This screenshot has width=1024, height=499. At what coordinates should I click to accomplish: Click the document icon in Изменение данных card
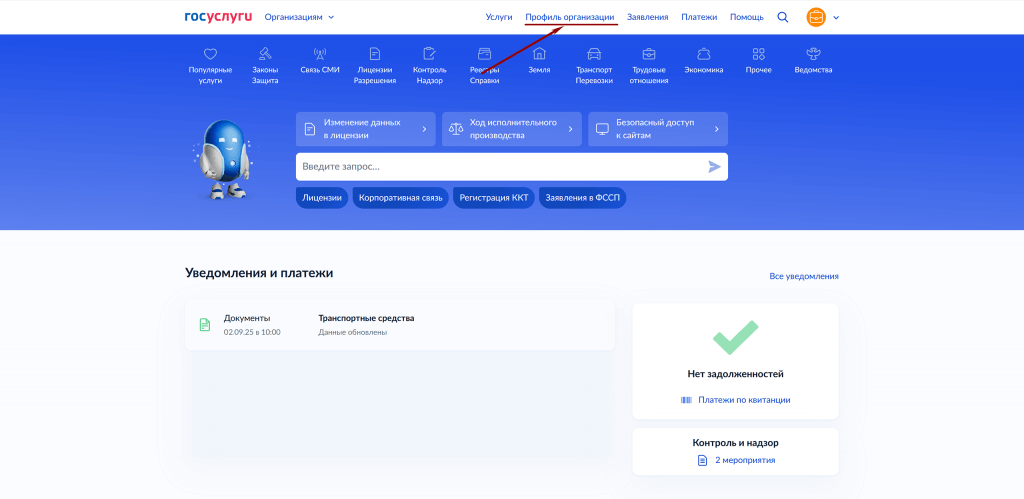click(x=310, y=129)
